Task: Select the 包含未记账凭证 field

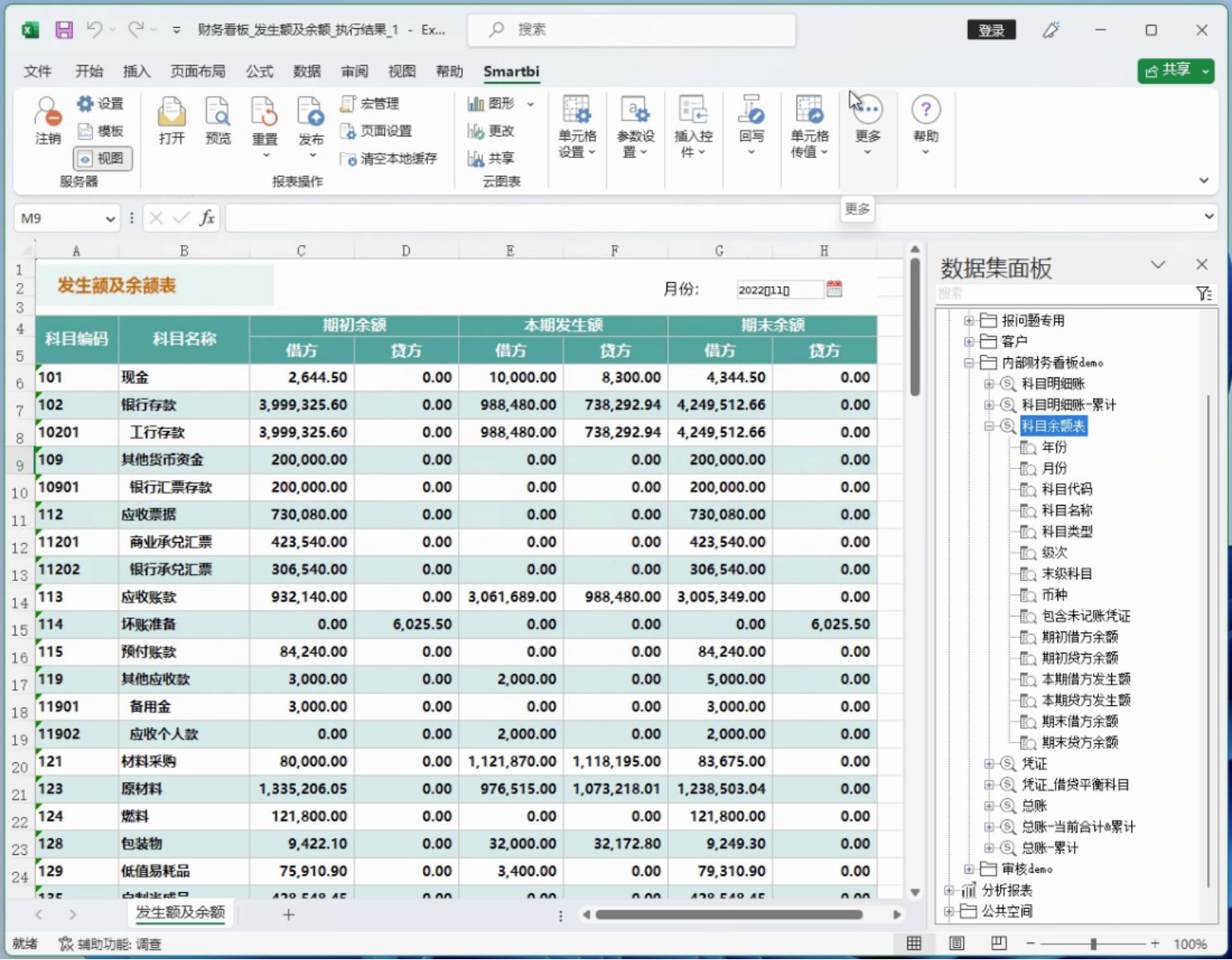Action: (1085, 616)
